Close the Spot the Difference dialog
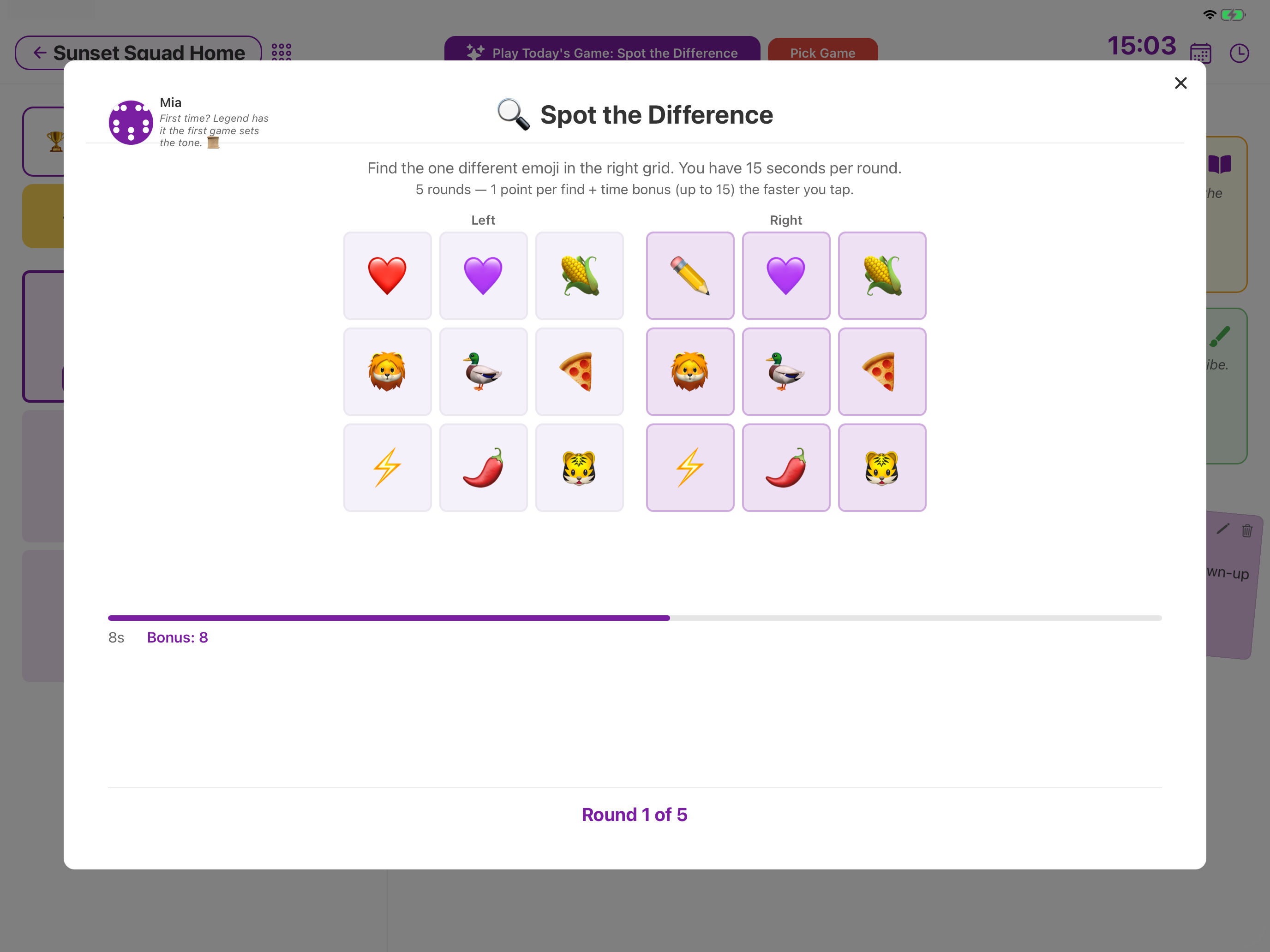Image resolution: width=1270 pixels, height=952 pixels. pyautogui.click(x=1180, y=83)
